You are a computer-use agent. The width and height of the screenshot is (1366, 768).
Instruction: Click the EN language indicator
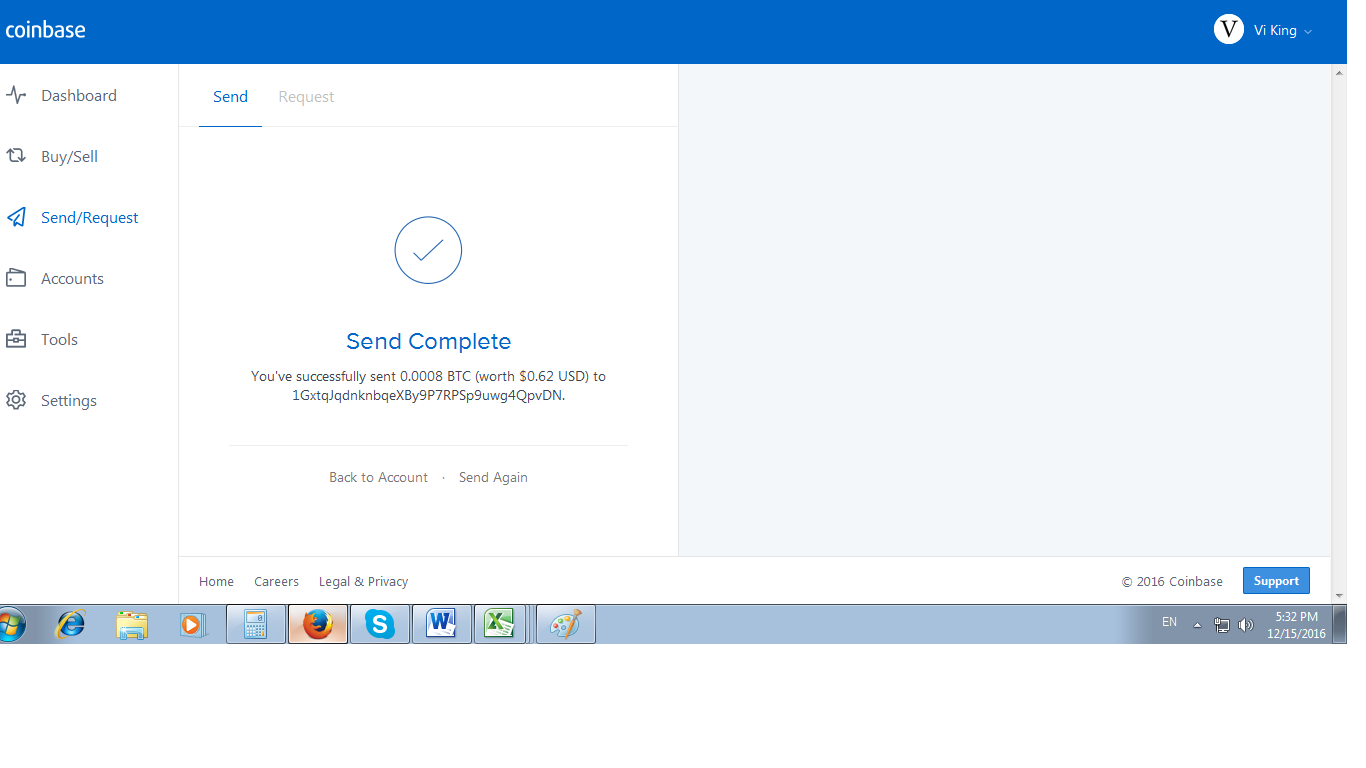pos(1169,622)
